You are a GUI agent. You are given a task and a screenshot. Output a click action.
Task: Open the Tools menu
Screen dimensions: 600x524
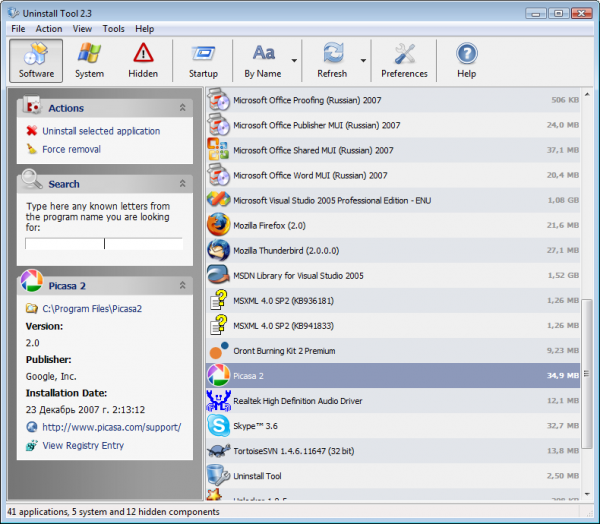click(113, 29)
